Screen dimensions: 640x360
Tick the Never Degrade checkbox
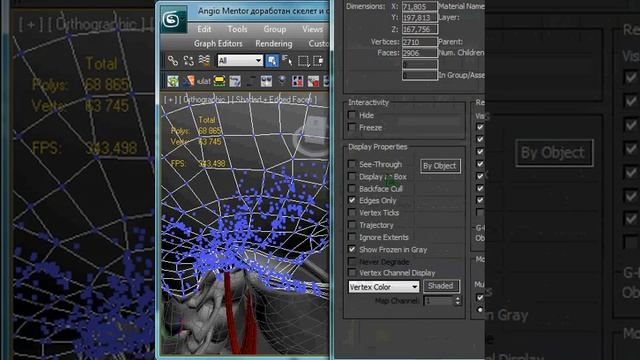pos(352,261)
